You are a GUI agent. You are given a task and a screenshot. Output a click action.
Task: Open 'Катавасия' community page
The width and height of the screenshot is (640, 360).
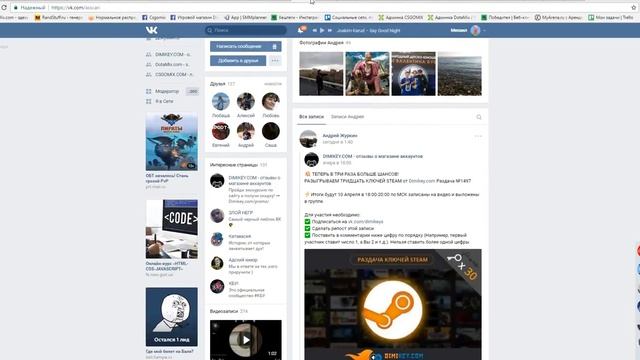(x=240, y=236)
